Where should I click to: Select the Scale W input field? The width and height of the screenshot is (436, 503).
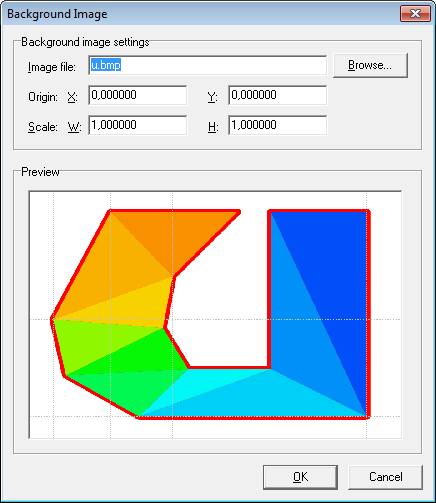pos(138,125)
